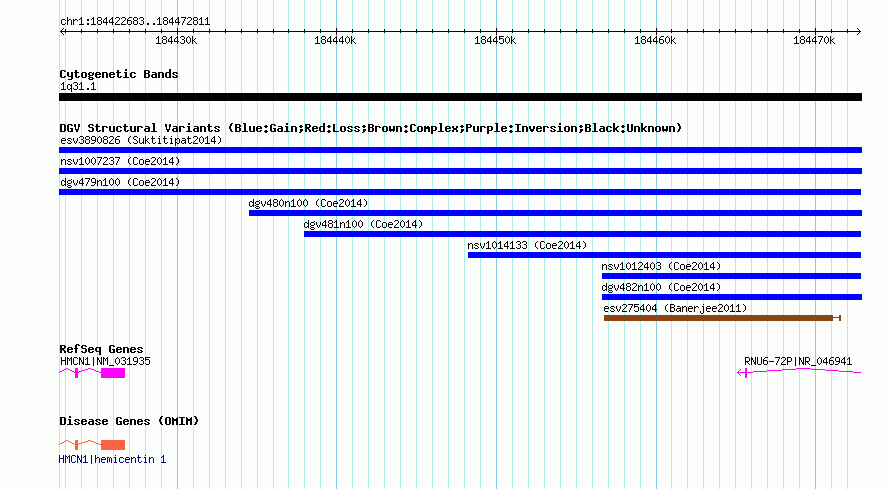Click the black 1q31.1 cytogenetic band

pos(460,97)
